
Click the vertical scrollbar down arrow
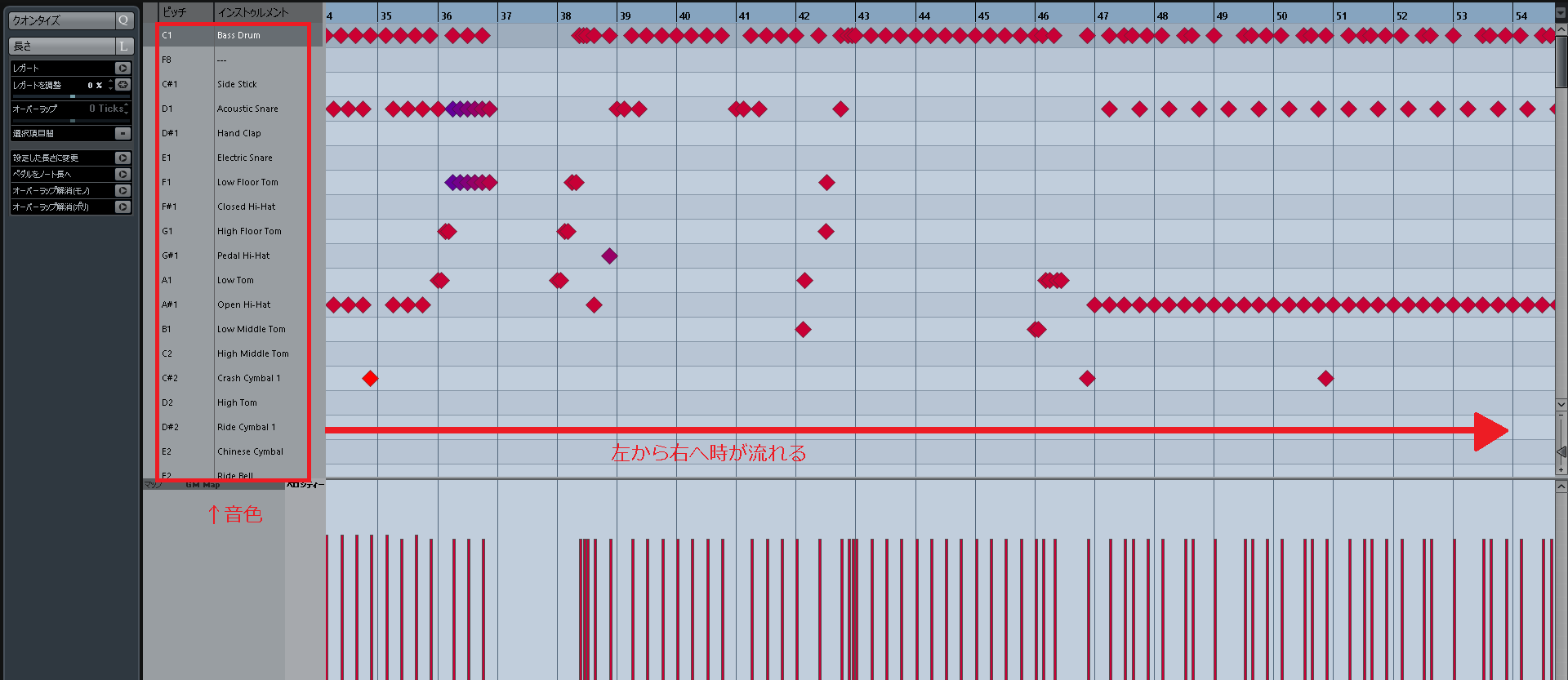1561,404
